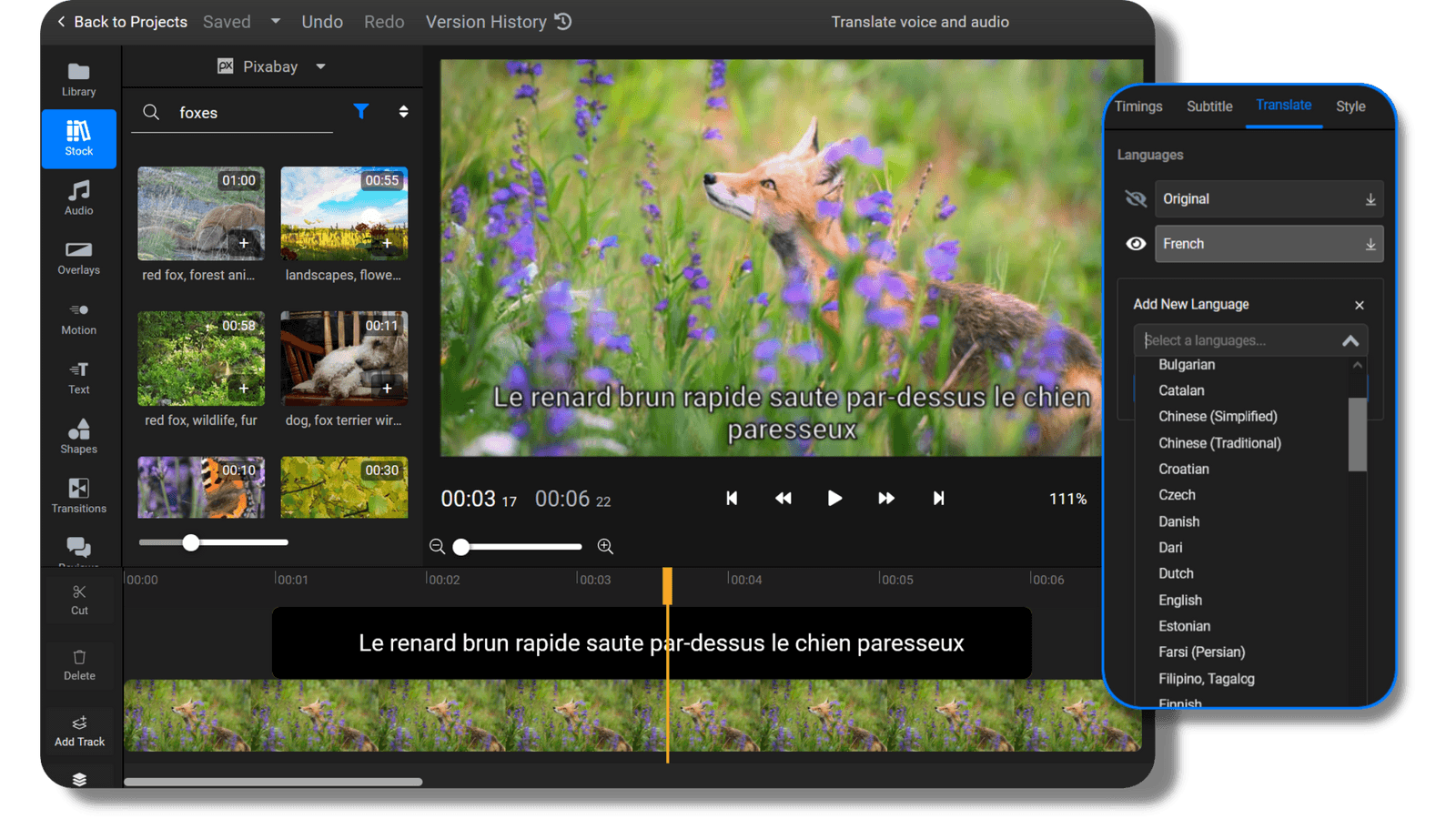This screenshot has width=1456, height=819.
Task: Switch to the Subtitle tab
Action: pyautogui.click(x=1209, y=106)
